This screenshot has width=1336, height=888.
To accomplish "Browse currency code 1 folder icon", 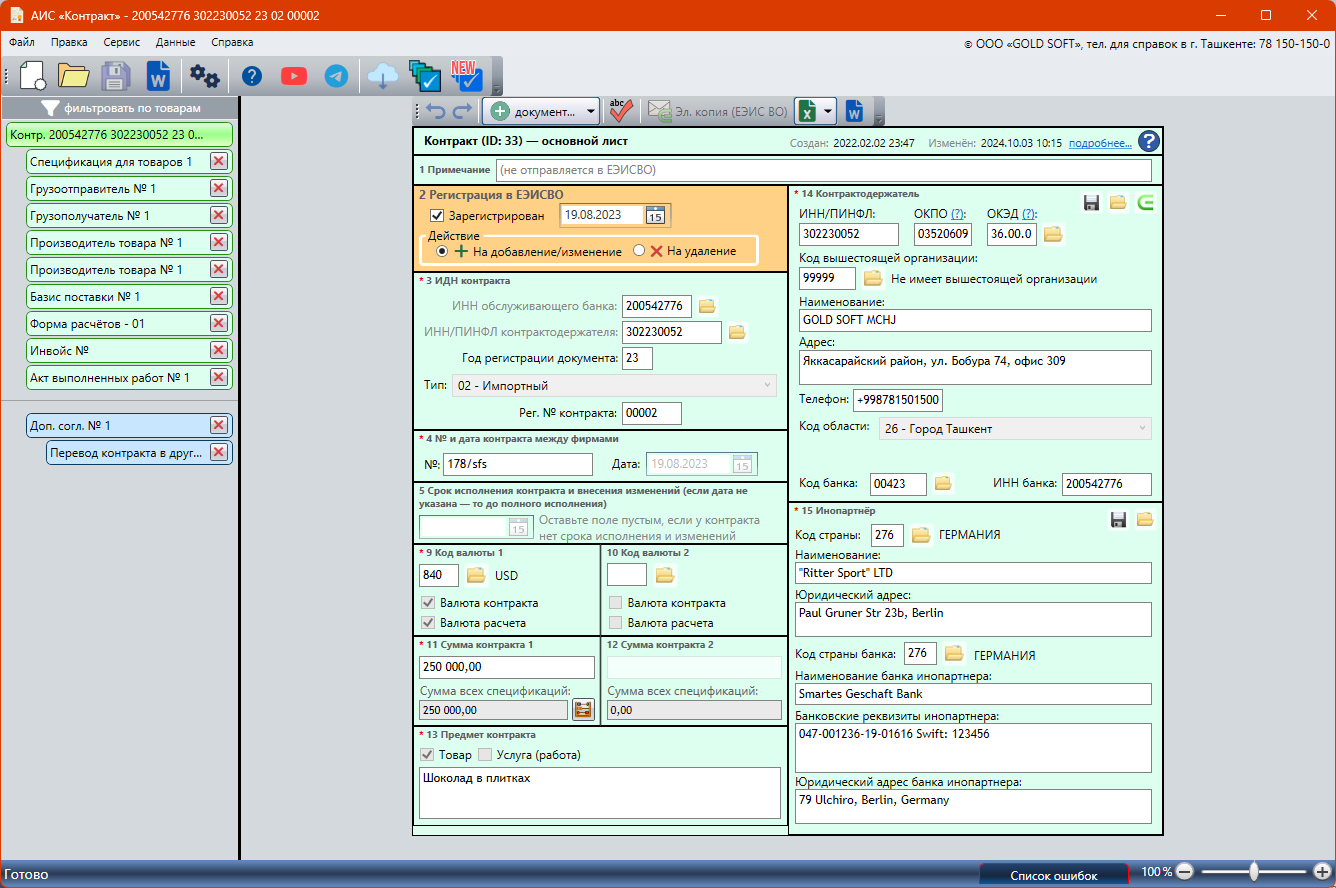I will (476, 575).
